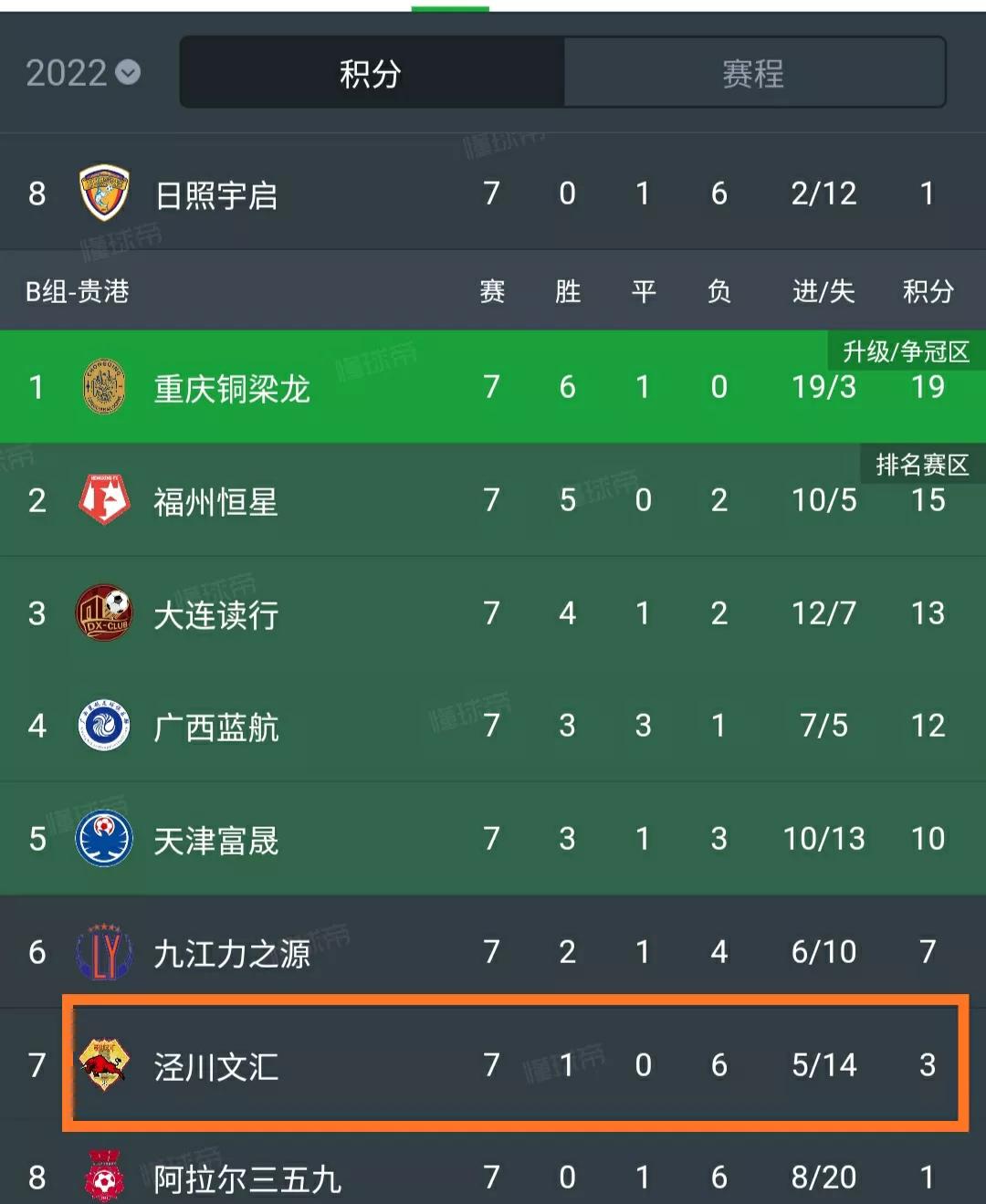Screen dimensions: 986x1204
Task: Expand the 2022 year dropdown chevron
Action: [128, 73]
